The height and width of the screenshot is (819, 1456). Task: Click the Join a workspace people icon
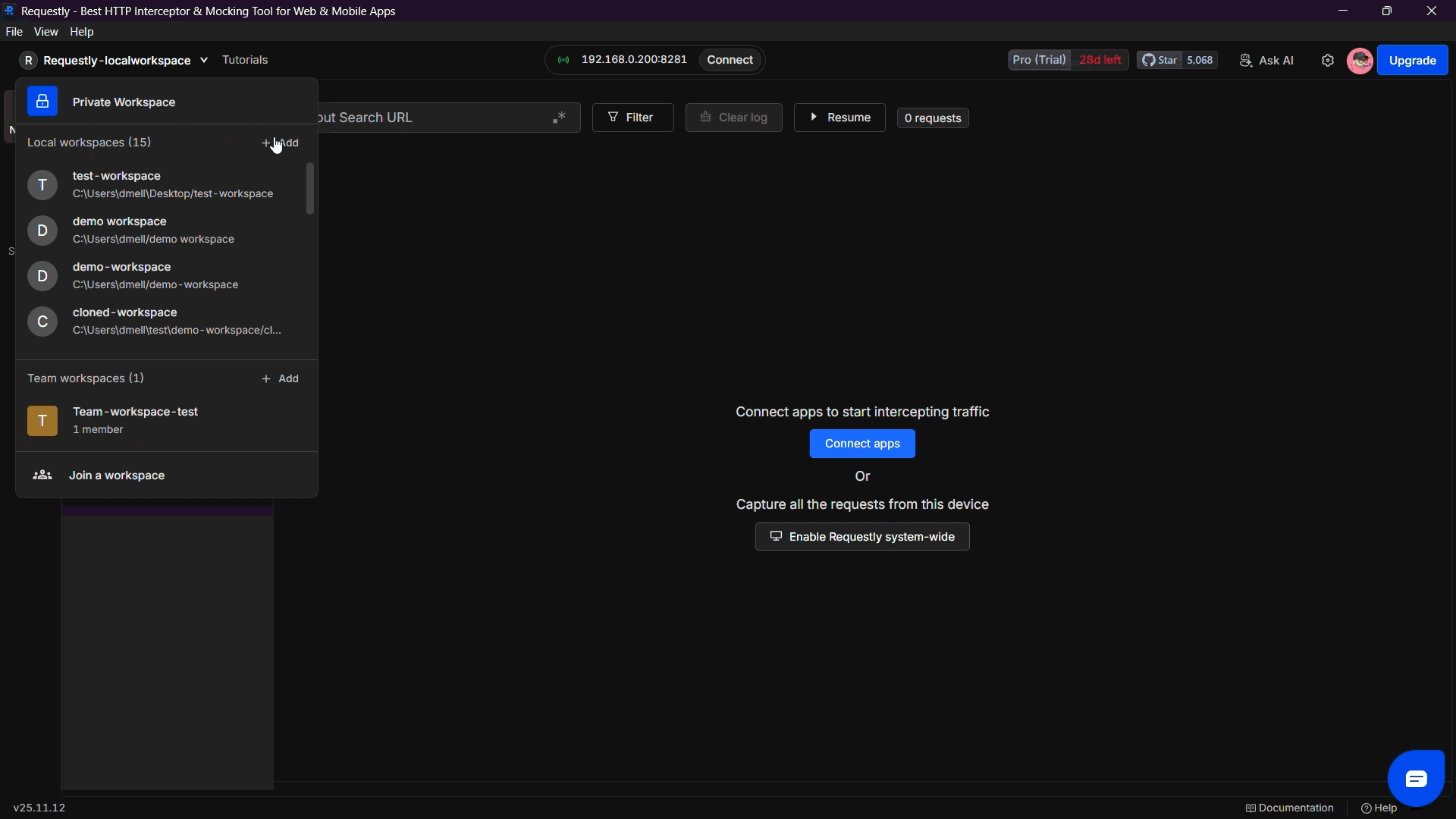[x=42, y=475]
